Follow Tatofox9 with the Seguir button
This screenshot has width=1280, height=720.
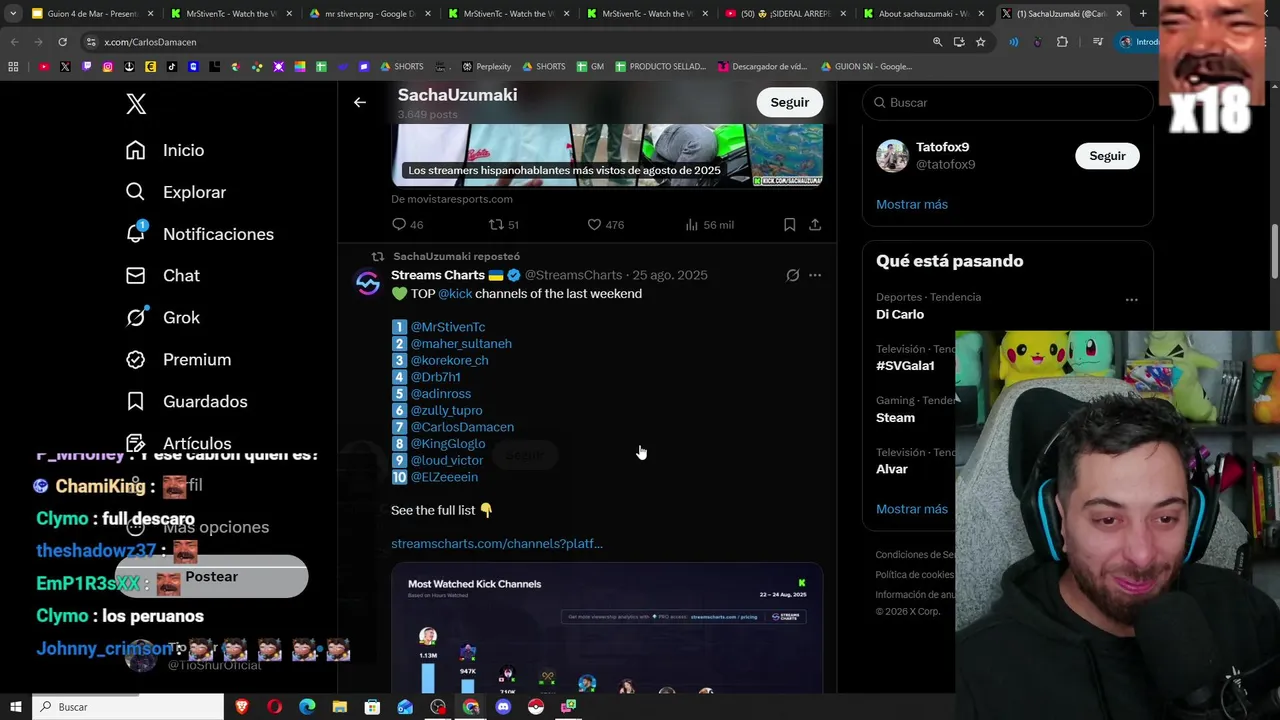click(1107, 156)
